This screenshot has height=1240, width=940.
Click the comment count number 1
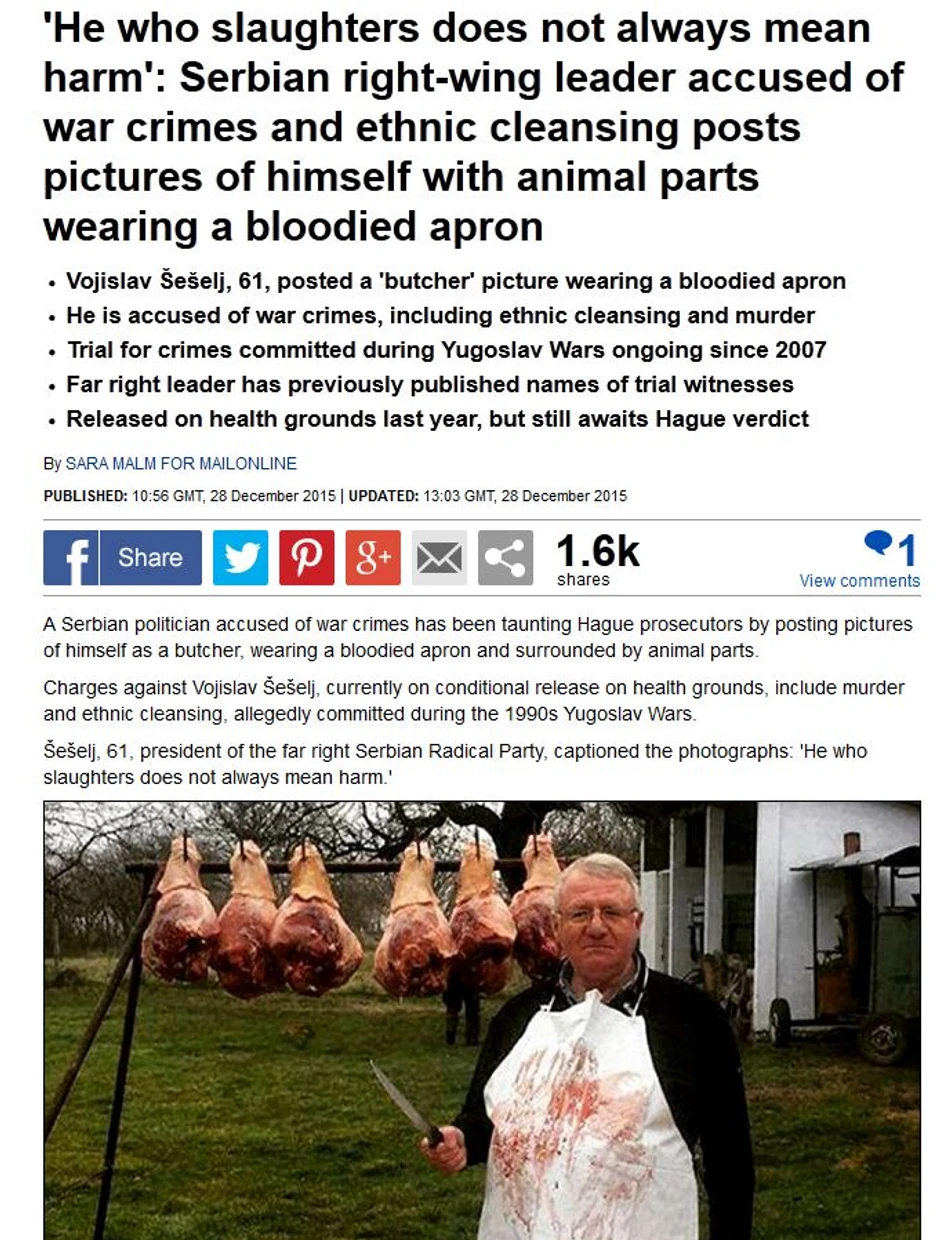(907, 549)
